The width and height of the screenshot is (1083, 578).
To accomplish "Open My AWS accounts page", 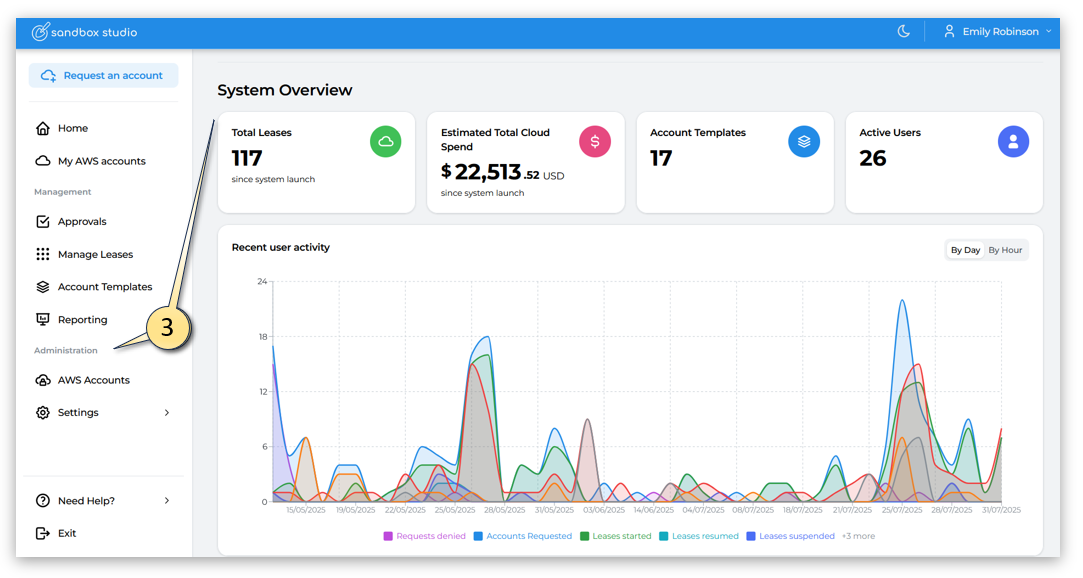I will pyautogui.click(x=101, y=161).
